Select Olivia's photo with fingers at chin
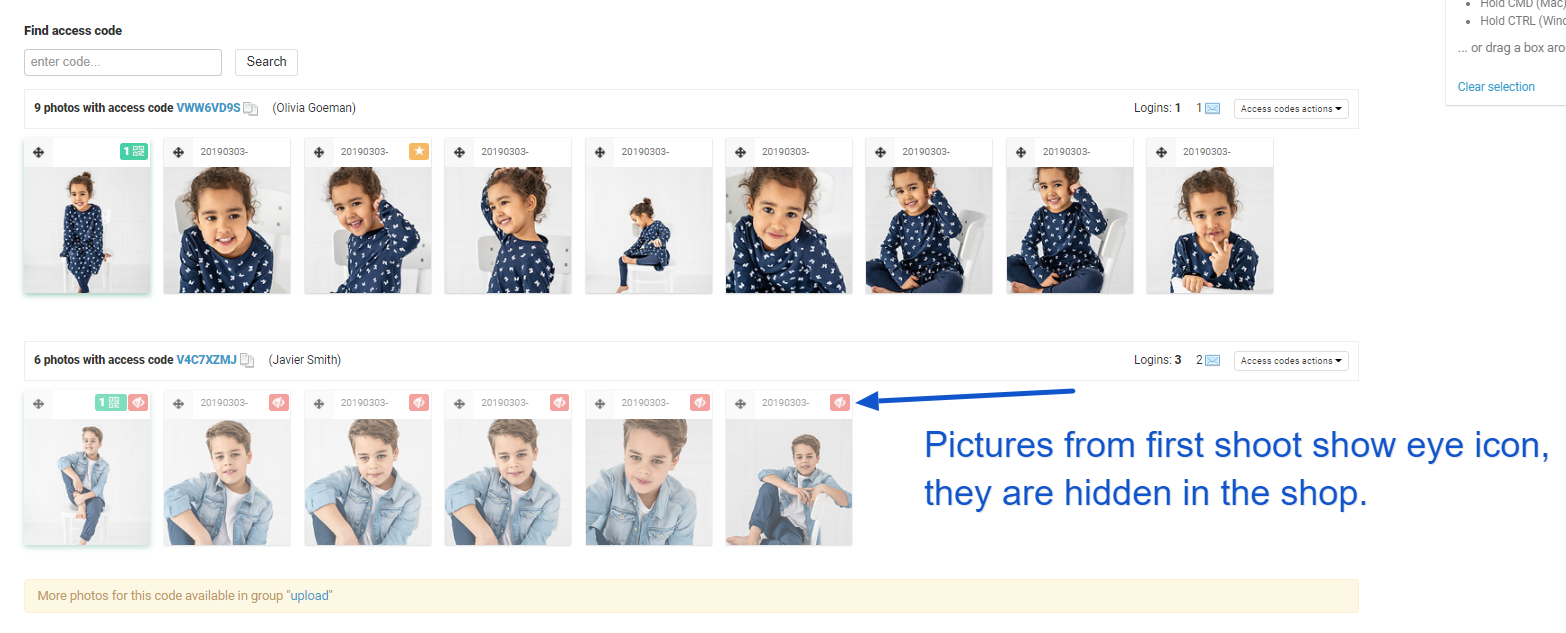Viewport: 1566px width, 633px height. click(x=1210, y=230)
